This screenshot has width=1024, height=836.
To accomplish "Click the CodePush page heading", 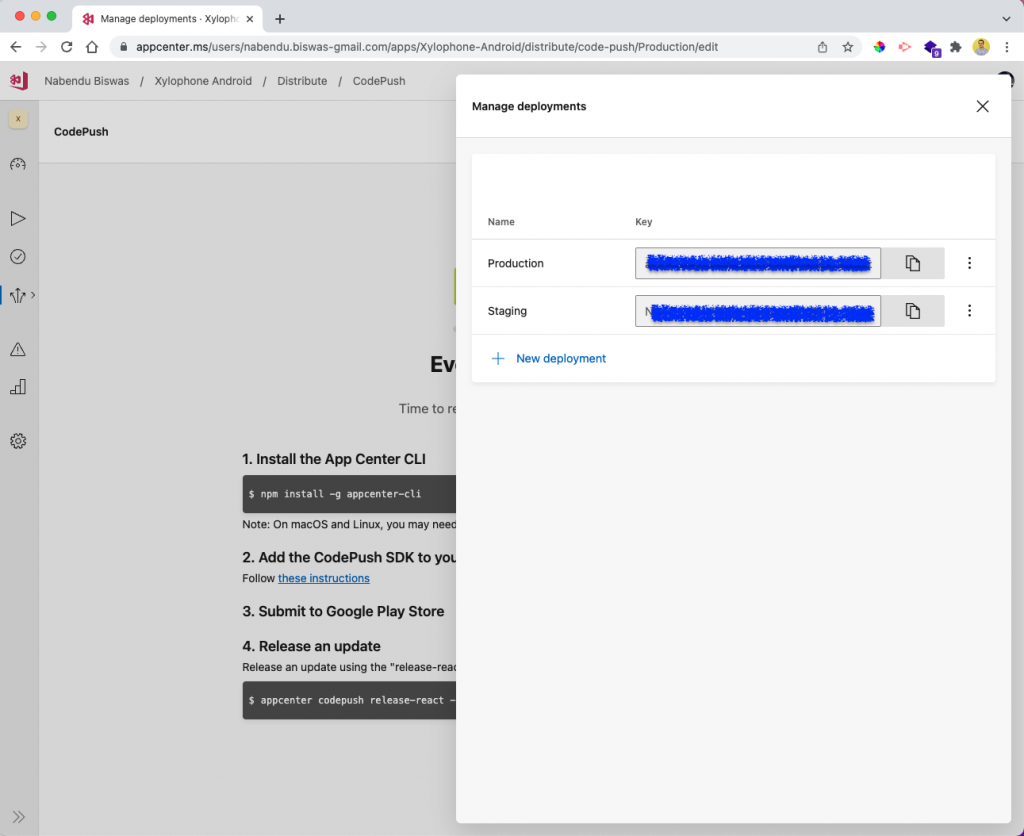I will [x=81, y=132].
